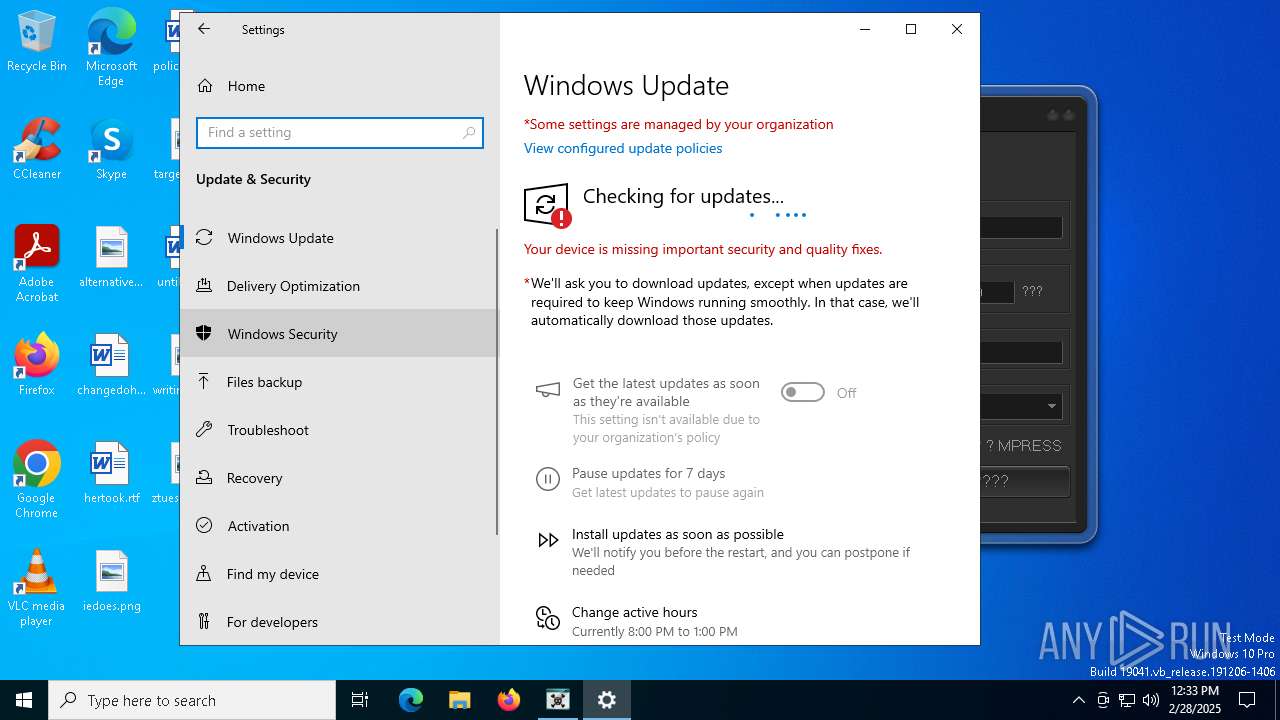1280x720 pixels.
Task: Open the dropdown in the dark background window
Action: coord(1052,406)
